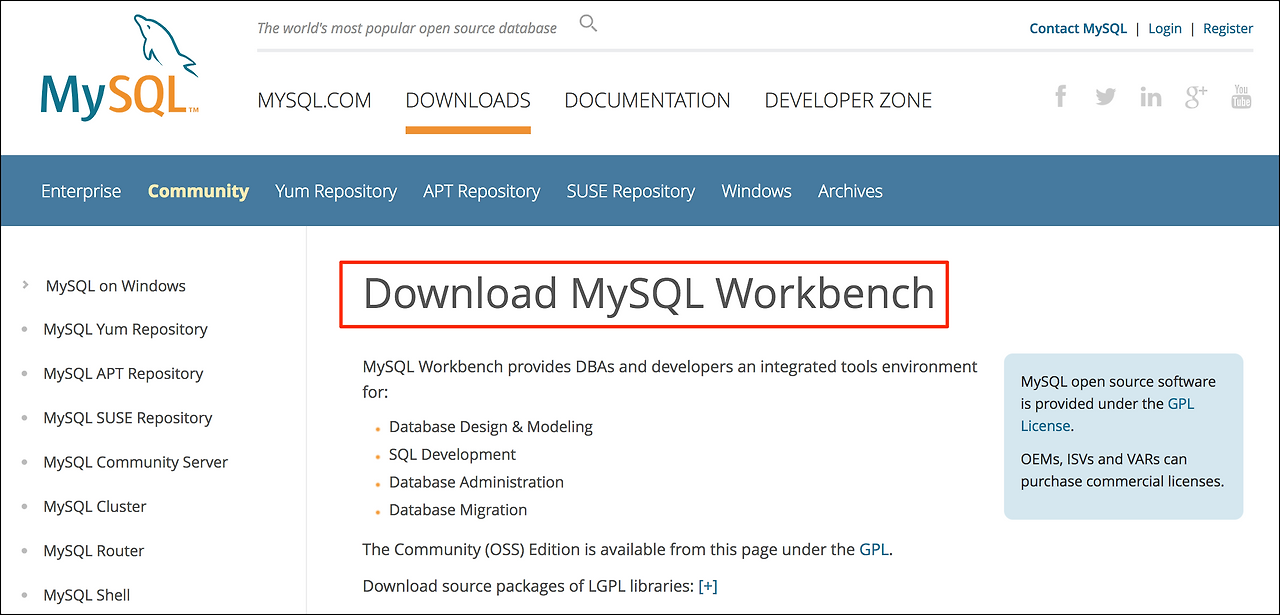Screen dimensions: 1280x615
Task: Click the Register link
Action: [1228, 28]
